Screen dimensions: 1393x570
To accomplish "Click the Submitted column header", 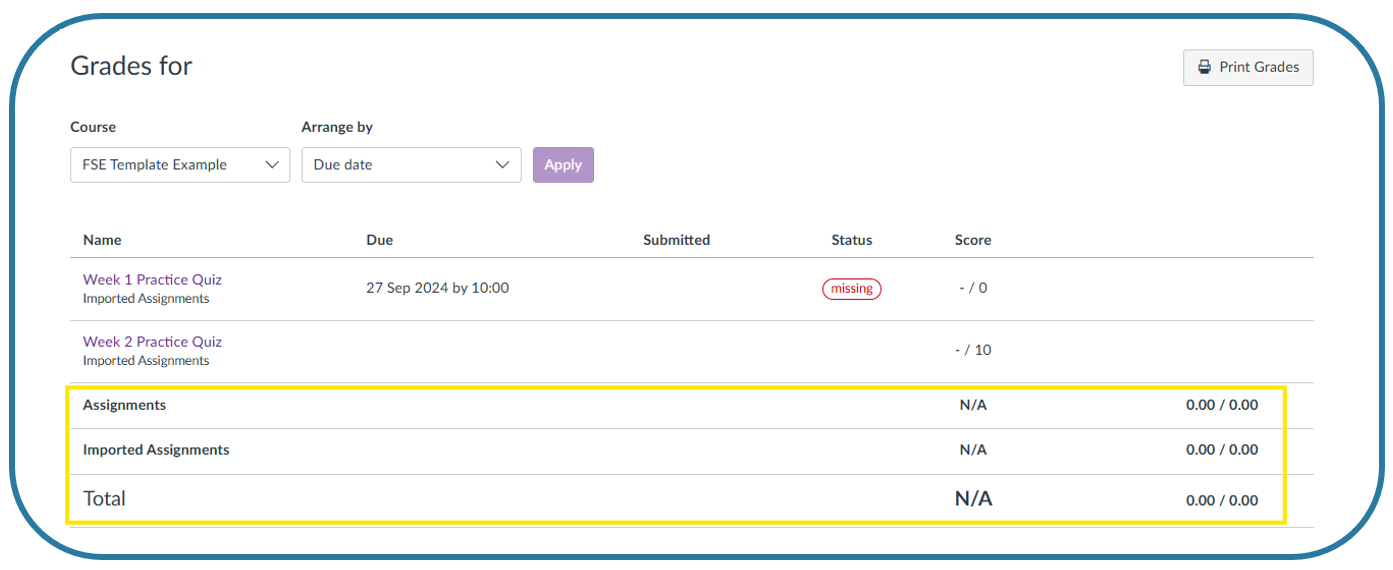I will coord(676,240).
